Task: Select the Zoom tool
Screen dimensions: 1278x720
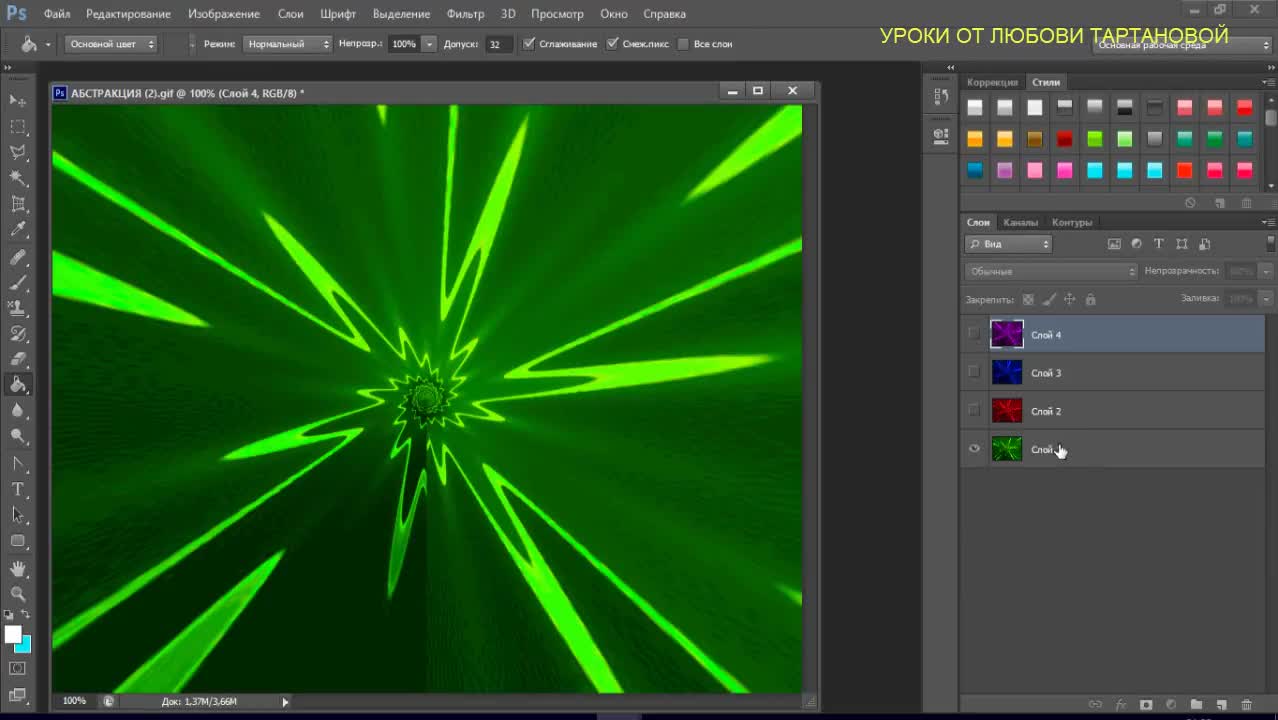Action: pyautogui.click(x=18, y=593)
